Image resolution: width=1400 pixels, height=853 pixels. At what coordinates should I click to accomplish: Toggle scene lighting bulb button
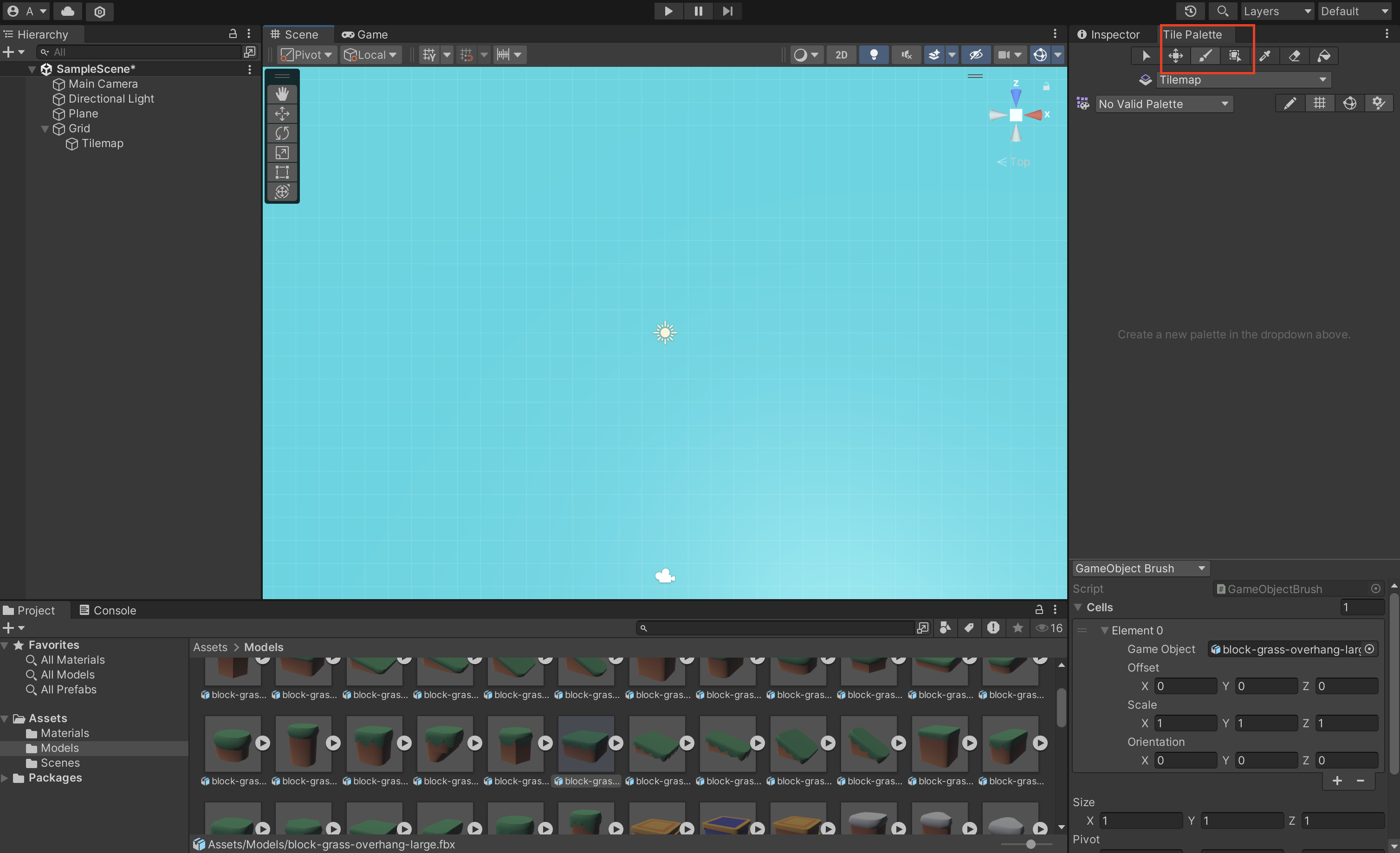[x=873, y=54]
